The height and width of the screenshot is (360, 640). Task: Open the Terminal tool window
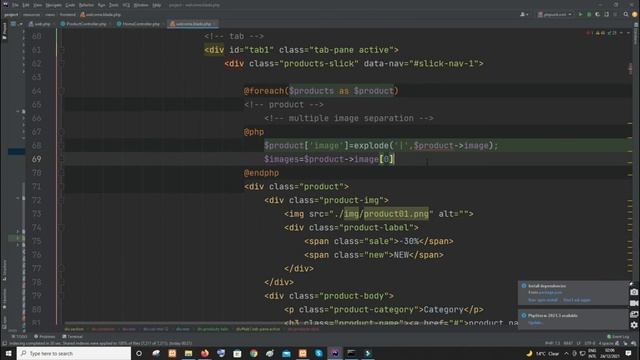coord(73,337)
